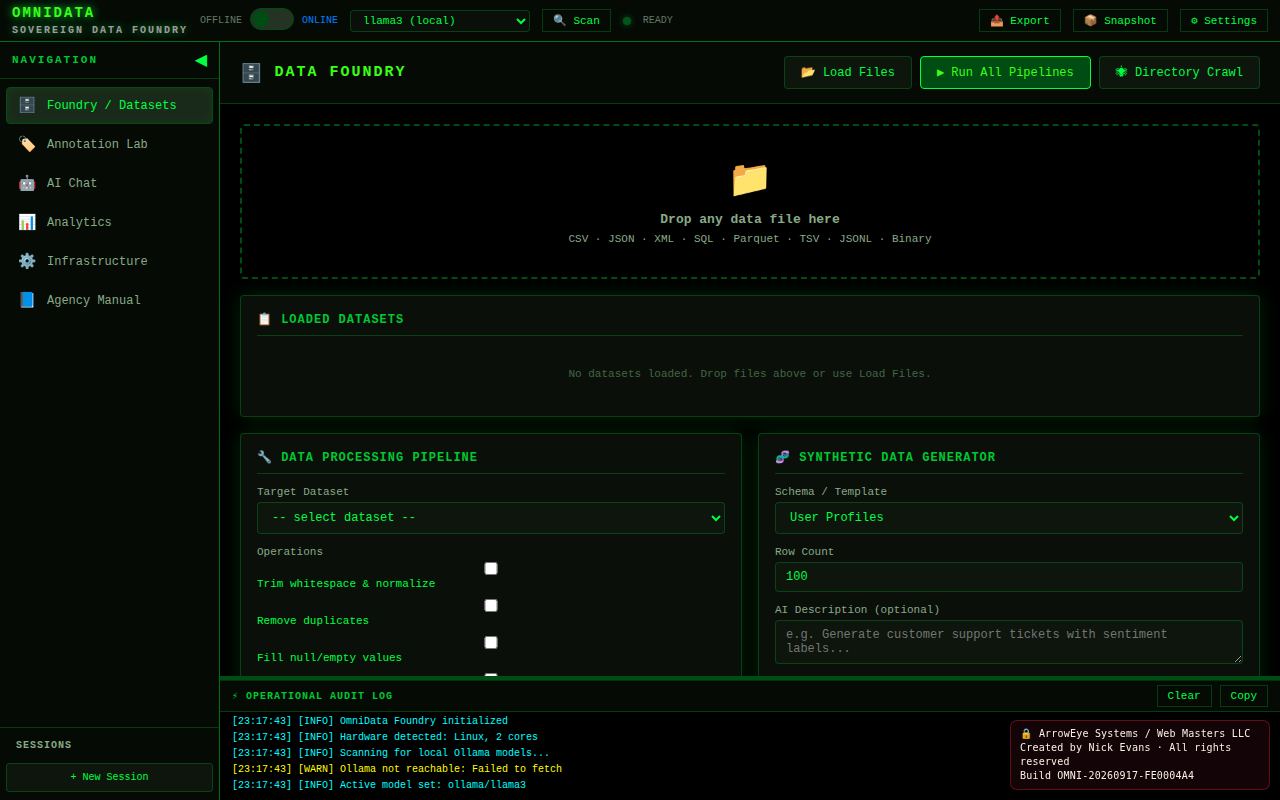Start a New Session
The width and height of the screenshot is (1280, 800).
pos(110,777)
